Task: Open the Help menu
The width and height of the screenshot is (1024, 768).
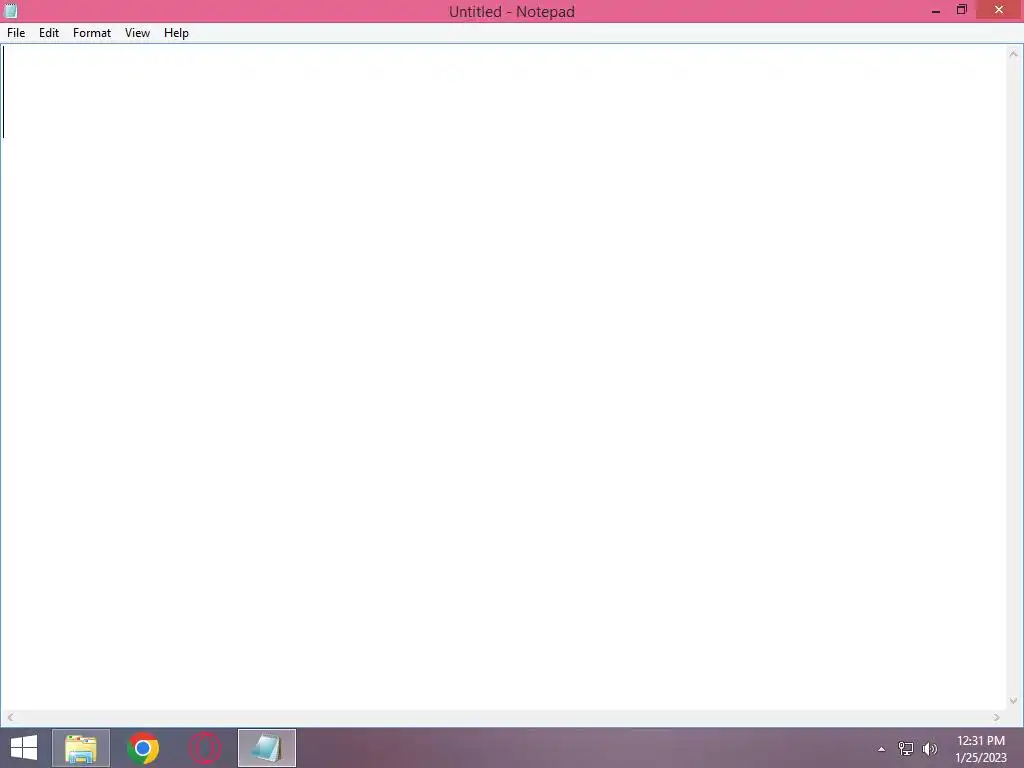Action: pos(176,33)
